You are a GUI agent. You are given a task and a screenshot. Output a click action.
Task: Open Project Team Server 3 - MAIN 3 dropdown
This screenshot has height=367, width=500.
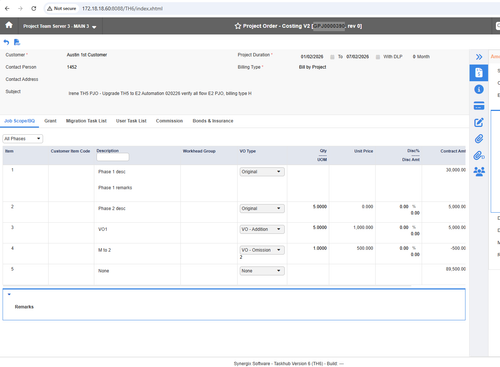point(59,26)
